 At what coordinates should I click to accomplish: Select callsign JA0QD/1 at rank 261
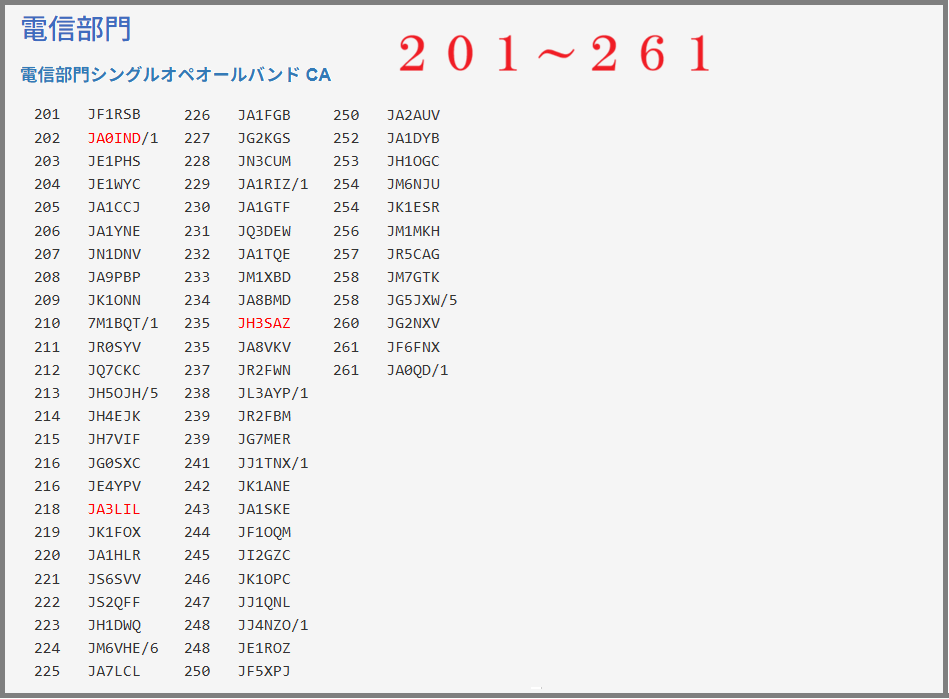(x=417, y=370)
